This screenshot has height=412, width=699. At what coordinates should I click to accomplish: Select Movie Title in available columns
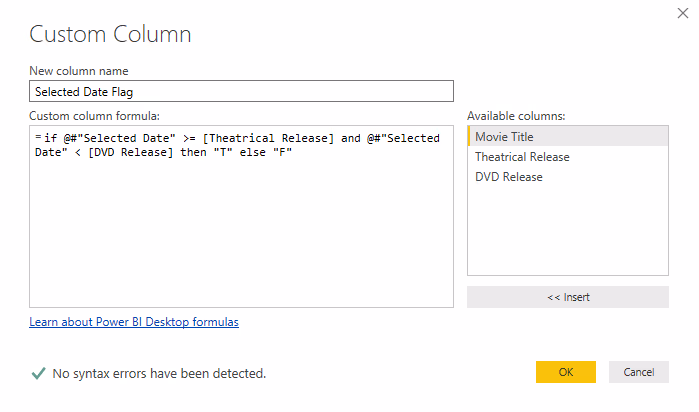[x=568, y=136]
